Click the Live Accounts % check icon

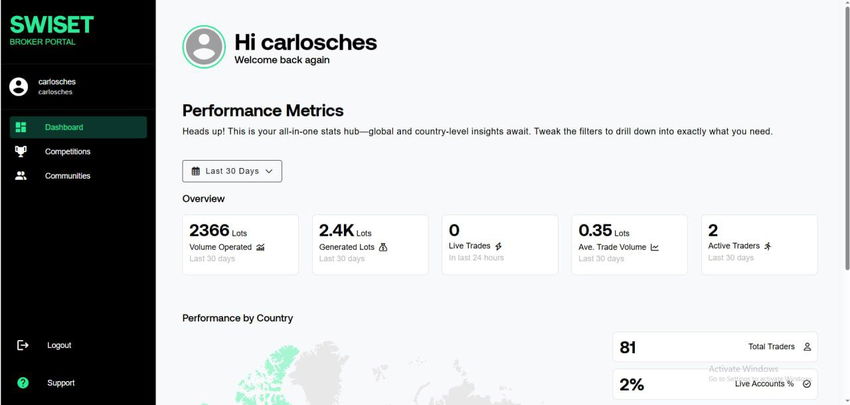pyautogui.click(x=807, y=383)
